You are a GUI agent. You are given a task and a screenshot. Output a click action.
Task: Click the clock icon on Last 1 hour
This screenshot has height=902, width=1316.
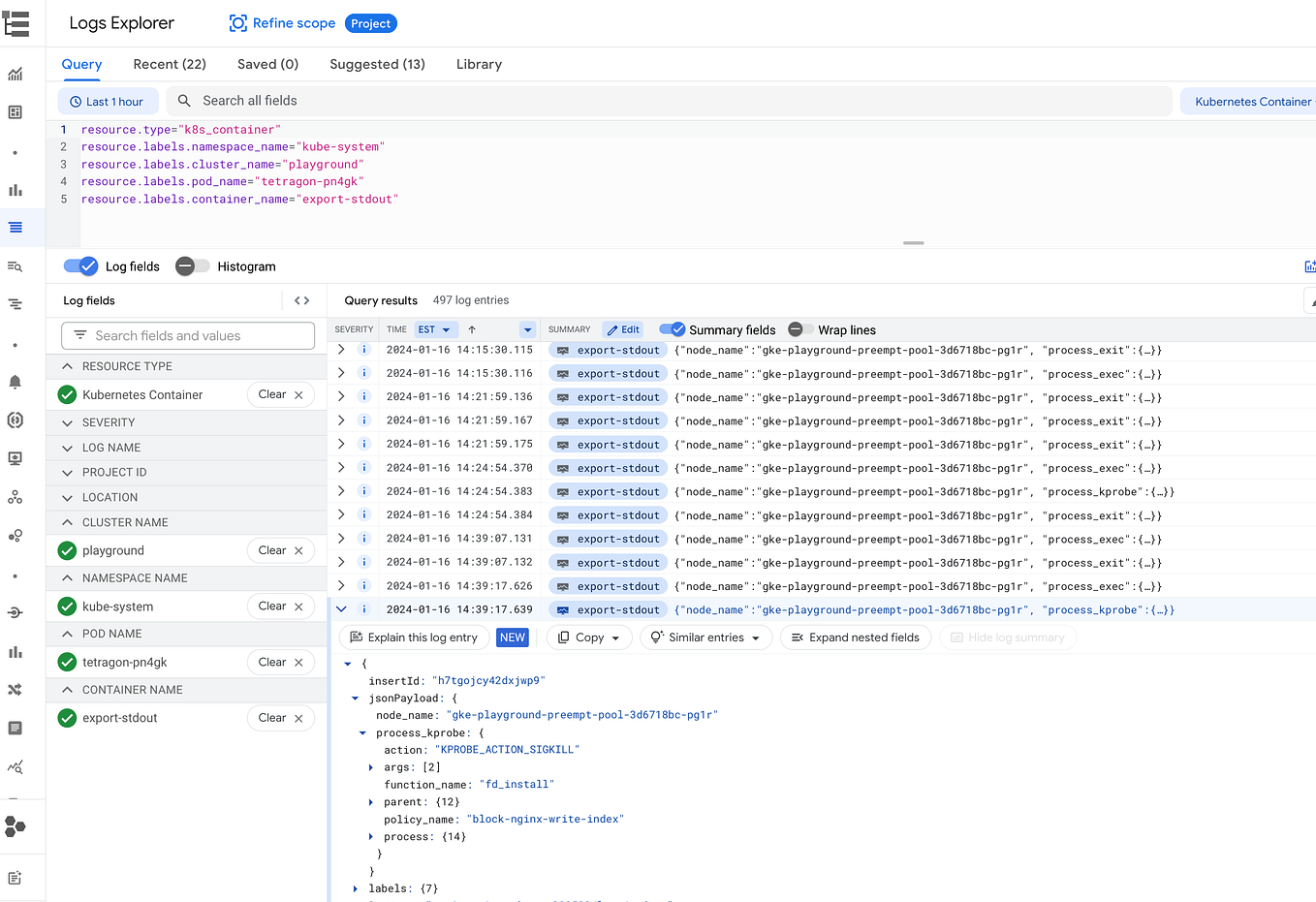tap(75, 100)
